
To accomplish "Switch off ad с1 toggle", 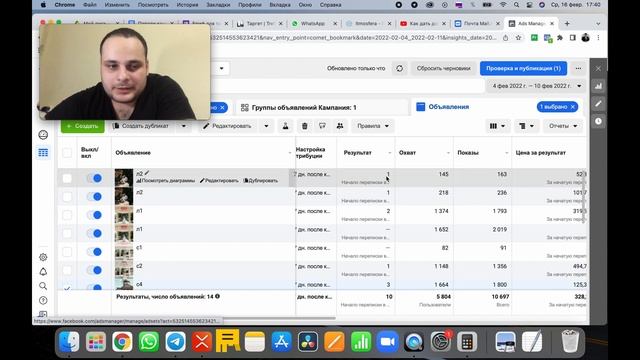I will pyautogui.click(x=94, y=252).
